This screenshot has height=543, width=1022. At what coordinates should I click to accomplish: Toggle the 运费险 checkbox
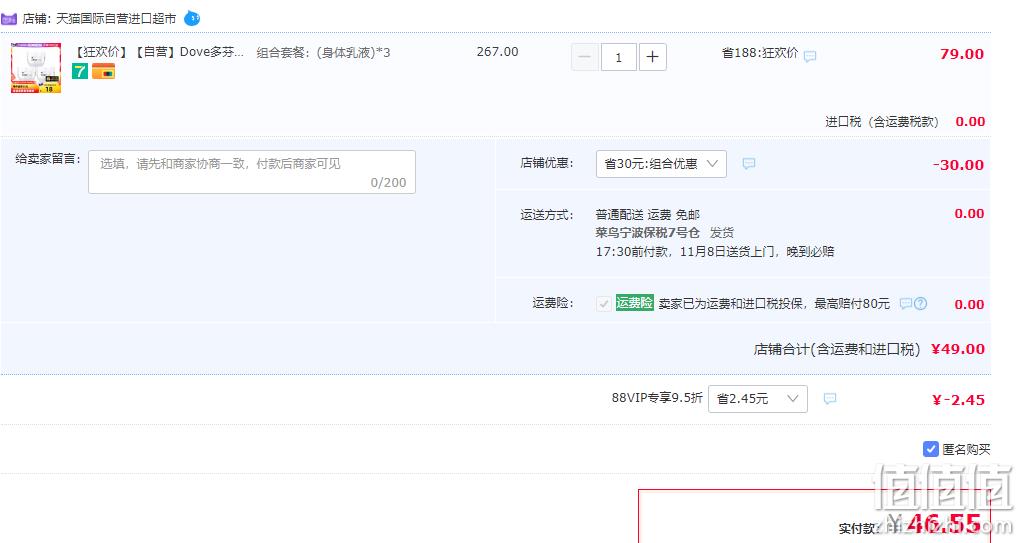click(604, 304)
